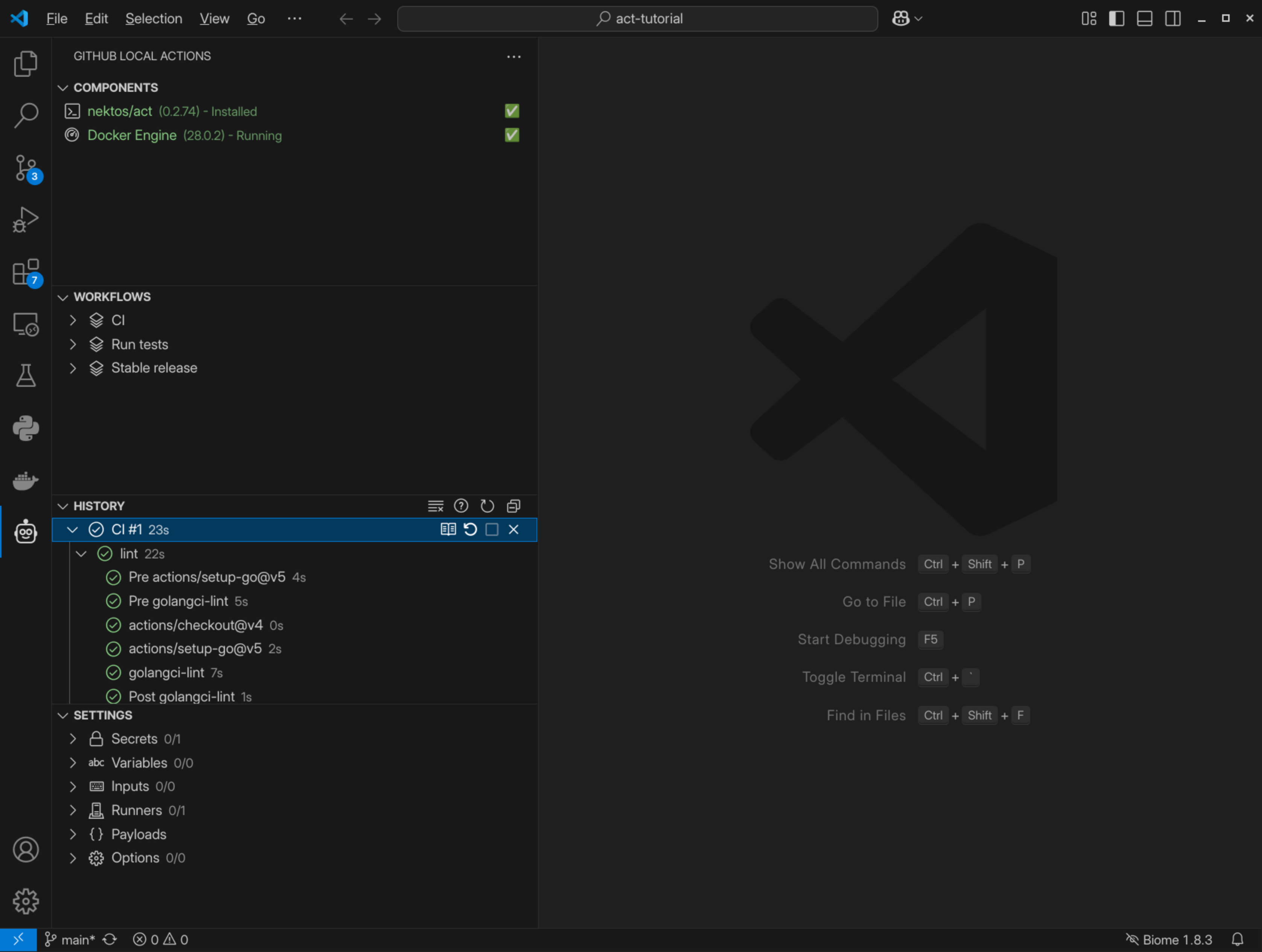
Task: Click Biome 1.8.3 status item
Action: point(1168,940)
